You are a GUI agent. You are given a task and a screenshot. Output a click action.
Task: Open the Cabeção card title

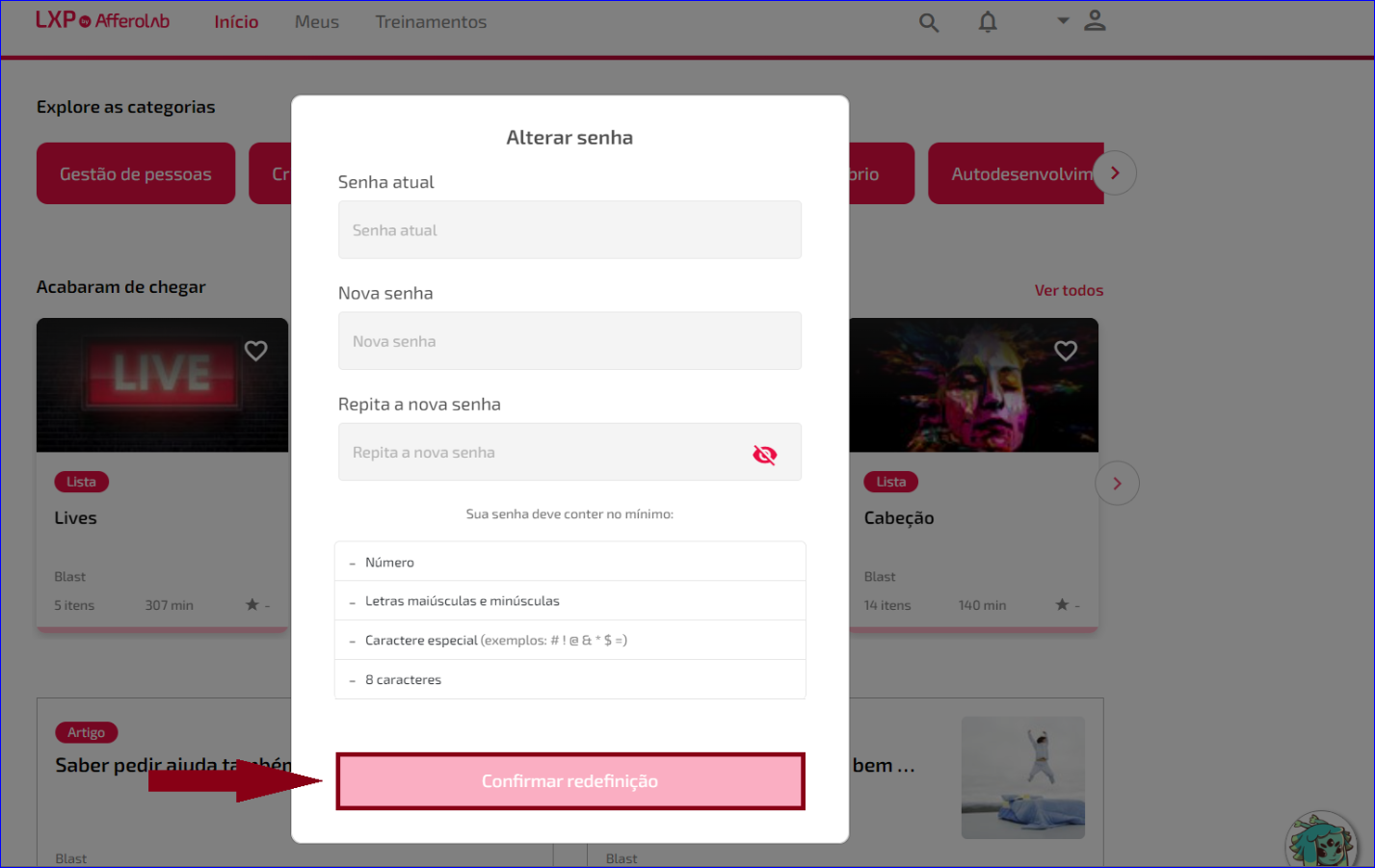(x=899, y=517)
